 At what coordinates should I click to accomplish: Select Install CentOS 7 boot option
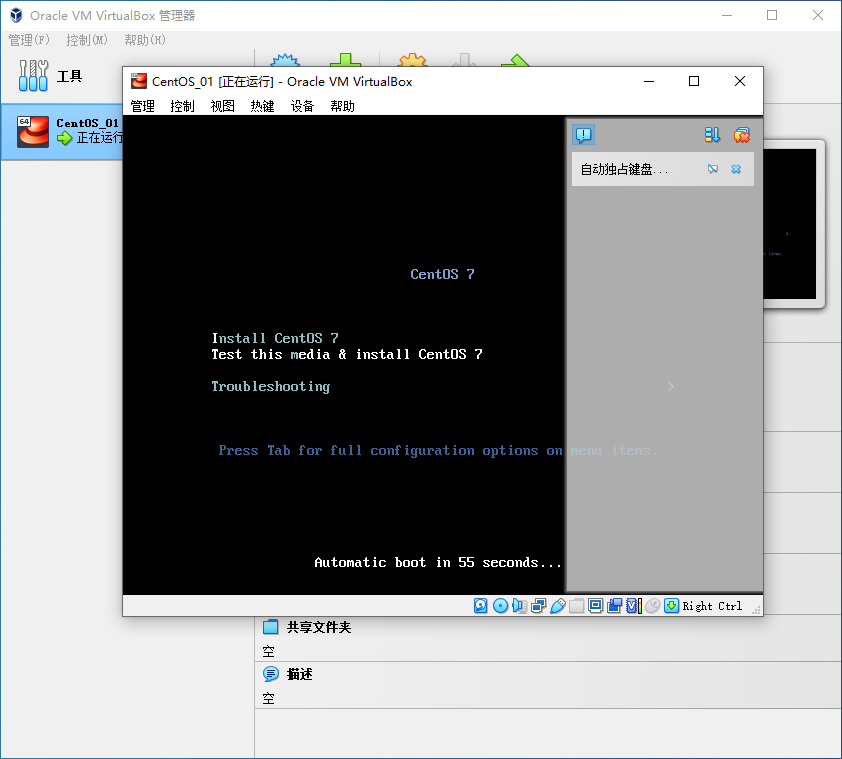[275, 338]
